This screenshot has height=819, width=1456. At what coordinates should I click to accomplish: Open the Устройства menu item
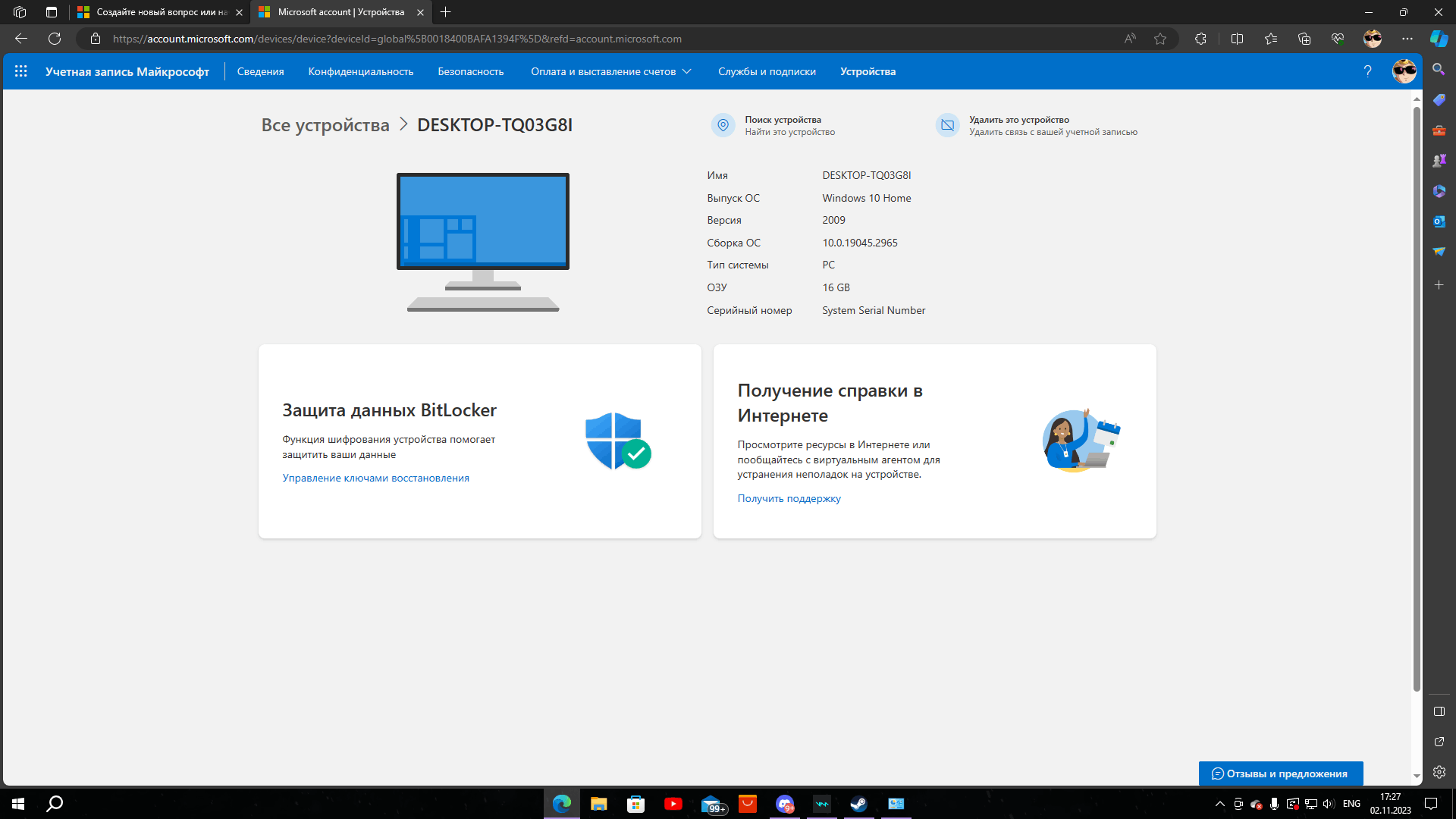868,71
